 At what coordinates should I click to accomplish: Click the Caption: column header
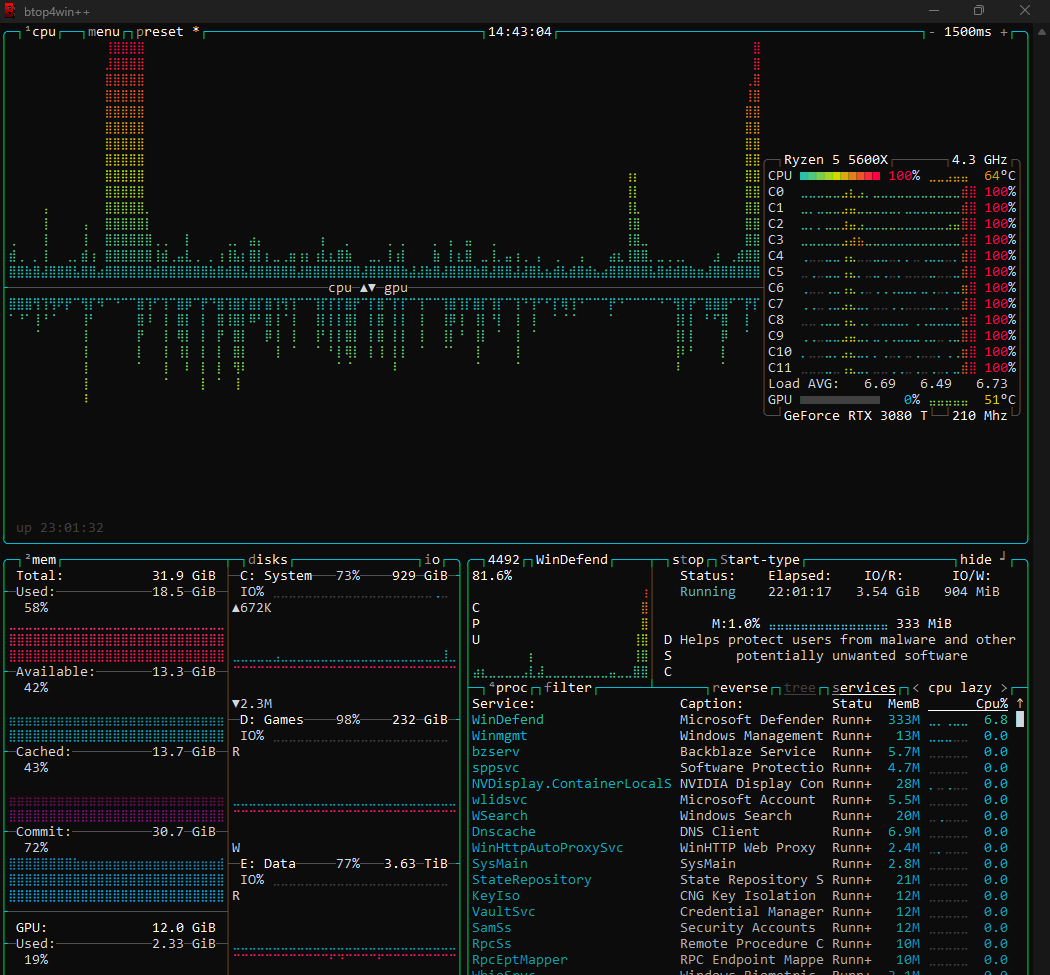pyautogui.click(x=711, y=704)
